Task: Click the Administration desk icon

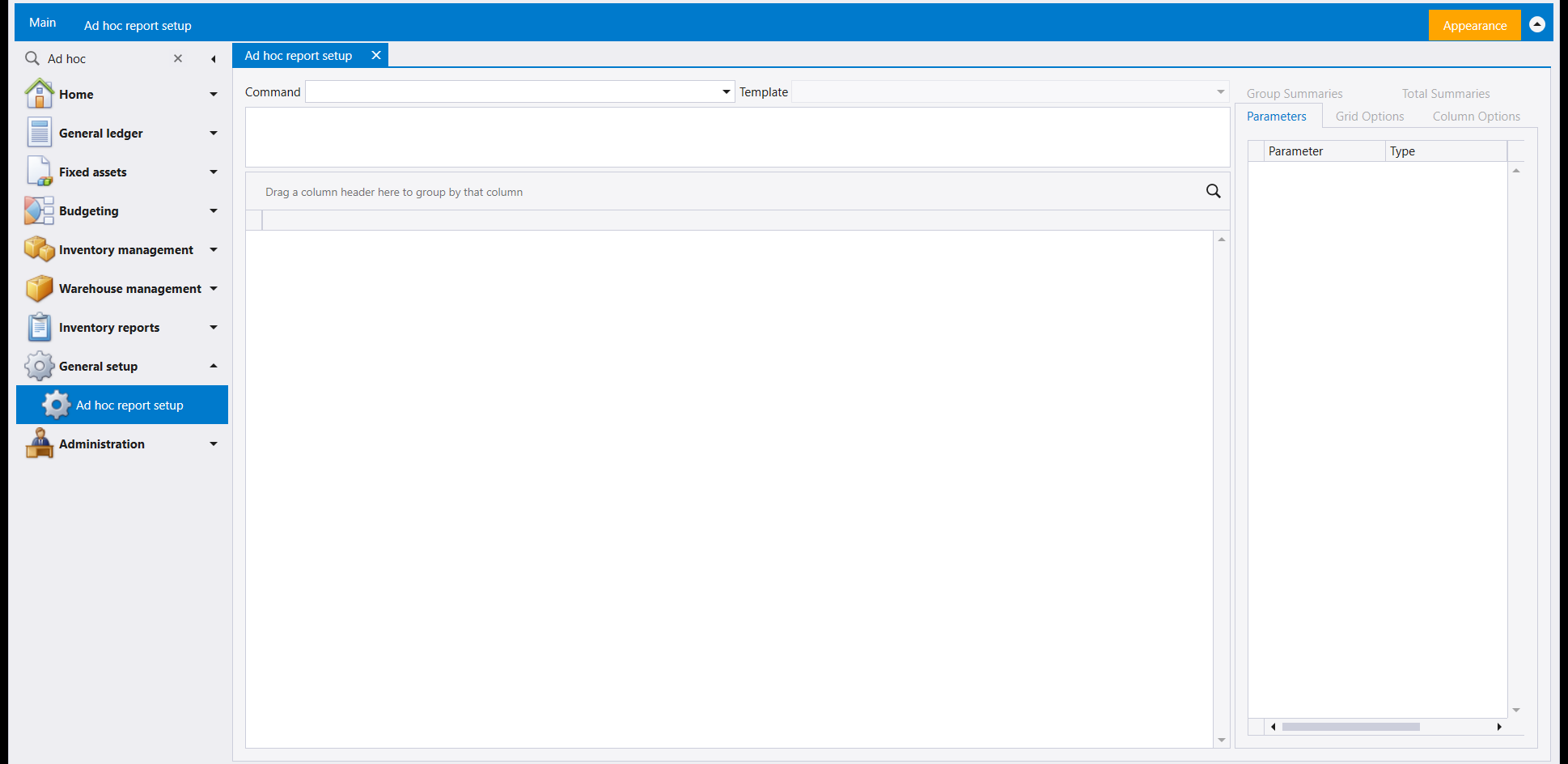Action: (39, 444)
